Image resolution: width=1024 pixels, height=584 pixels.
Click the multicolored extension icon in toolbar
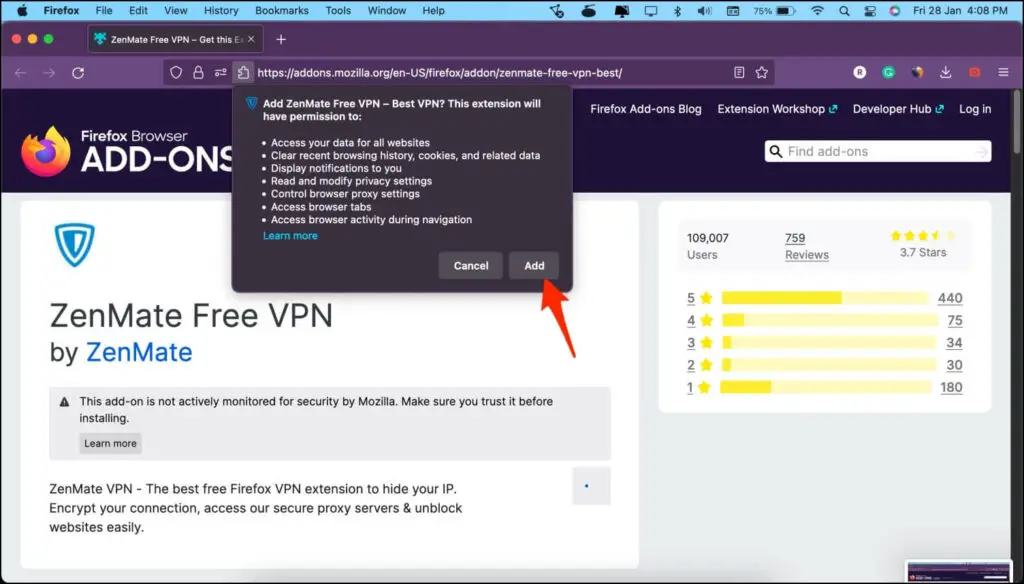tap(917, 73)
